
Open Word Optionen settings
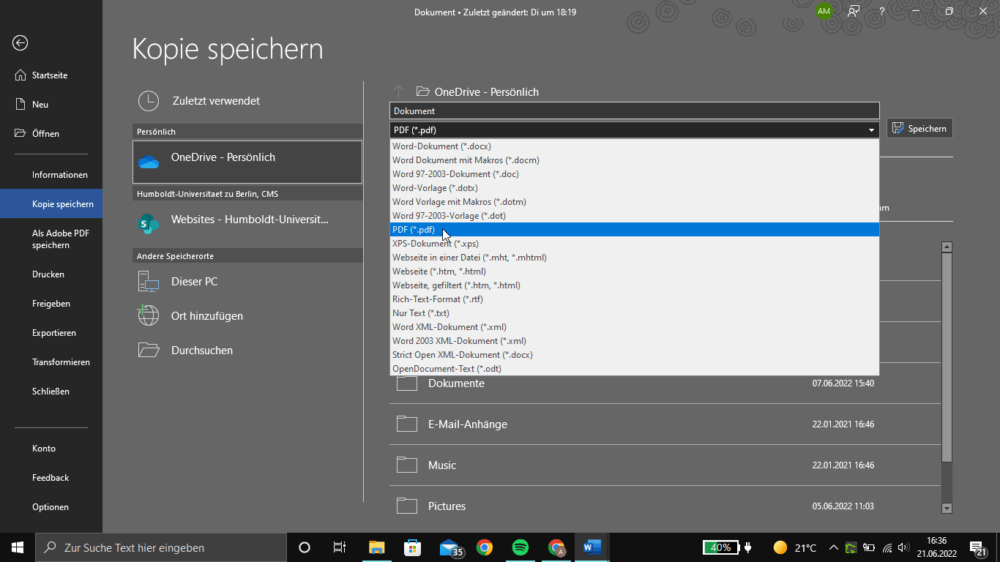[x=51, y=507]
